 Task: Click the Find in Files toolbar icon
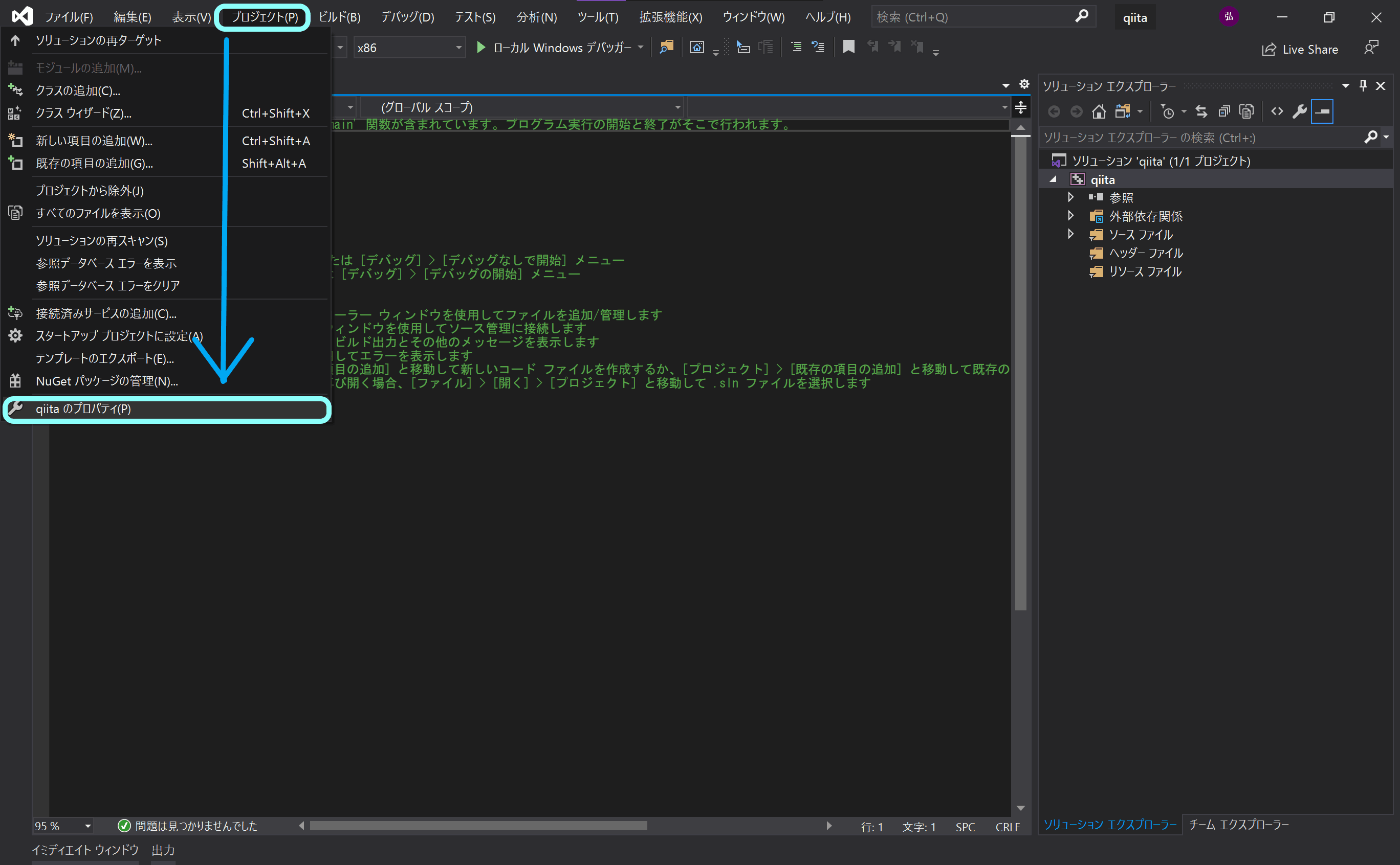click(667, 47)
